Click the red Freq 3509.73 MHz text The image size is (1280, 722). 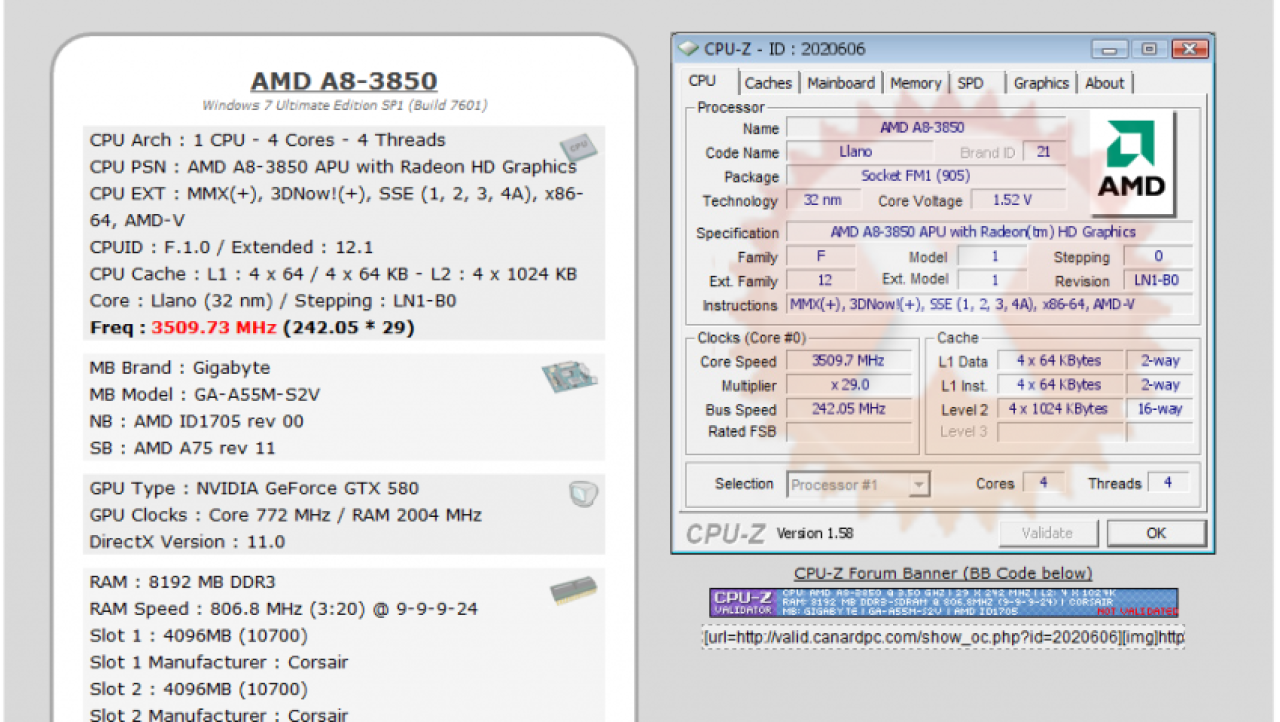click(214, 327)
